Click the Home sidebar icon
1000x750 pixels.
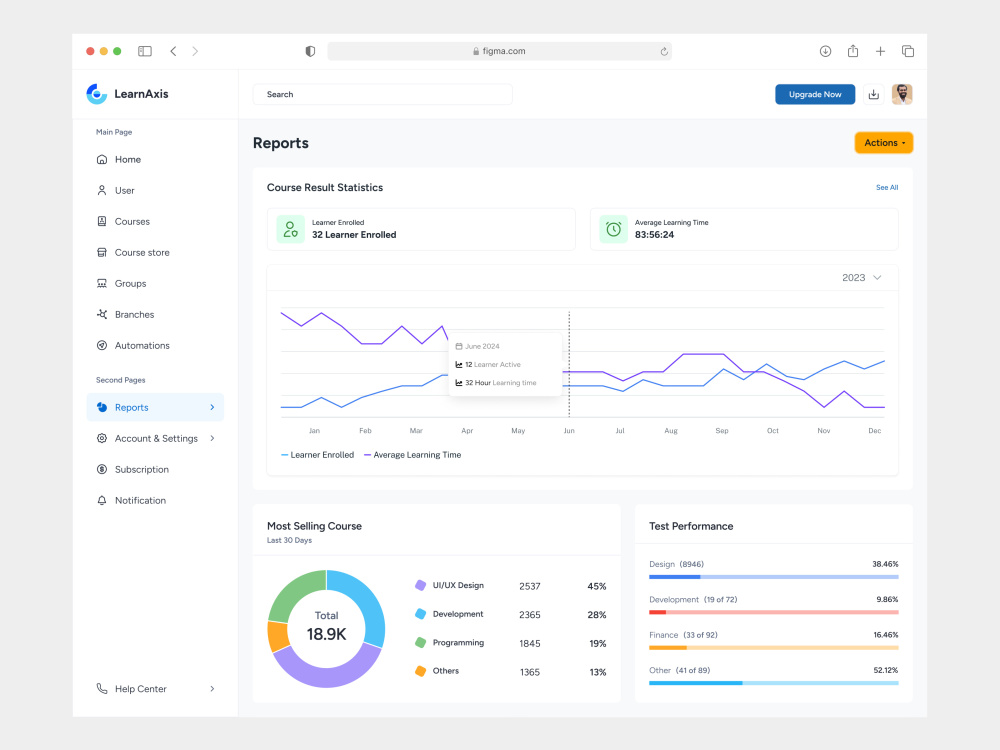click(x=101, y=159)
